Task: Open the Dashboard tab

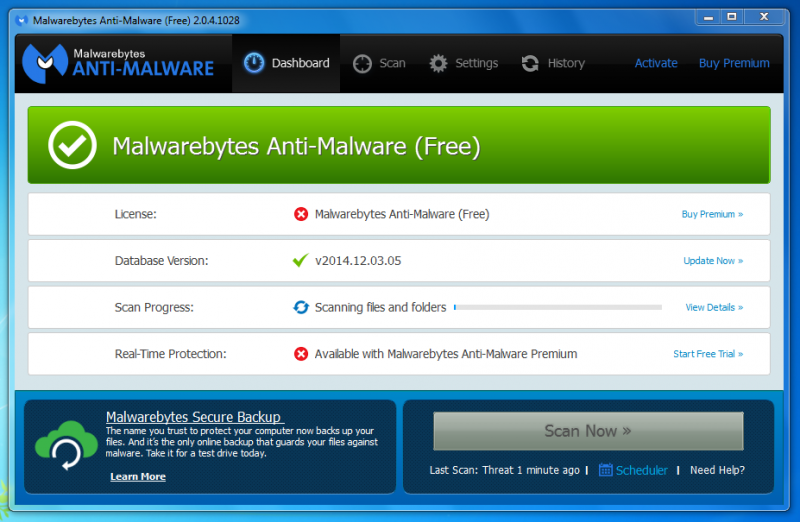Action: pos(286,63)
